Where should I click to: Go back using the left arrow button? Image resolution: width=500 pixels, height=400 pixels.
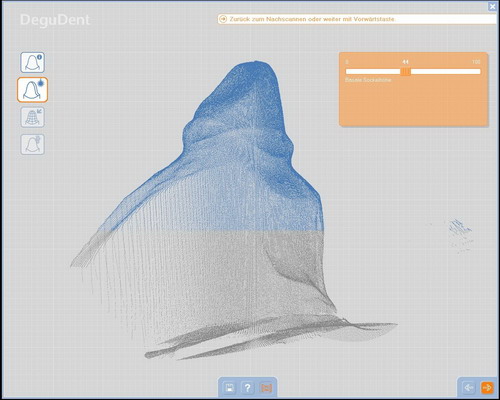pyautogui.click(x=469, y=388)
